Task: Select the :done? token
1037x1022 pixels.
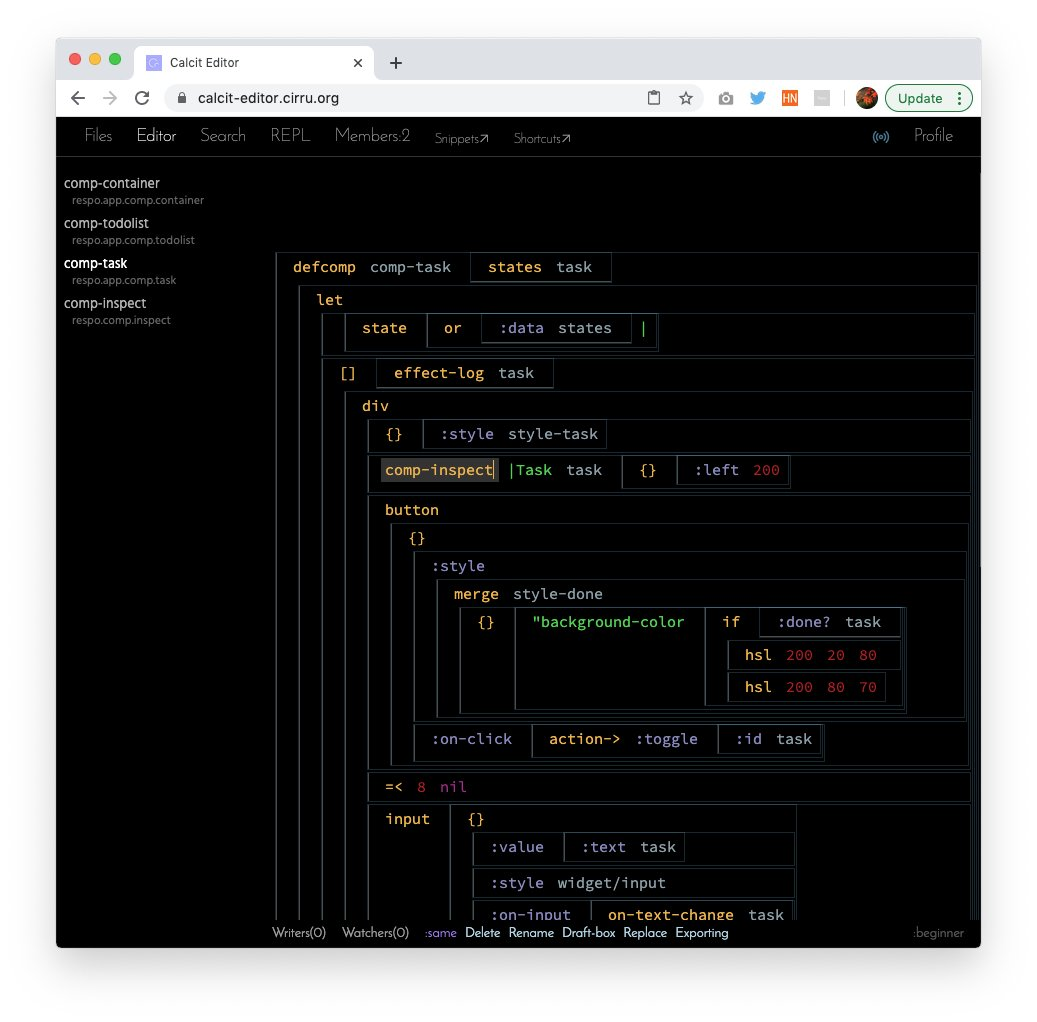Action: (804, 622)
